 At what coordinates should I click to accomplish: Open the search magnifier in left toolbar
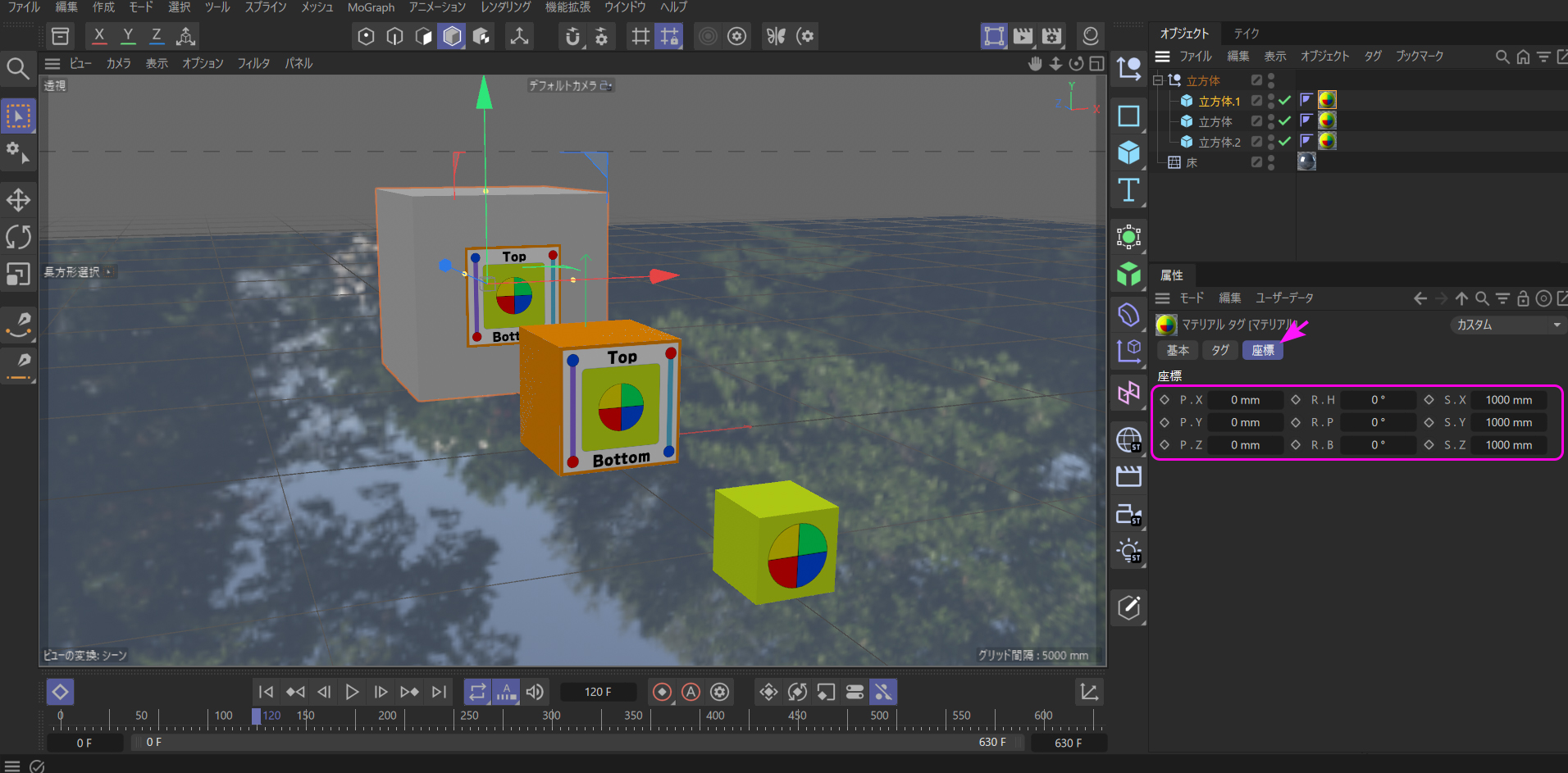pyautogui.click(x=17, y=67)
